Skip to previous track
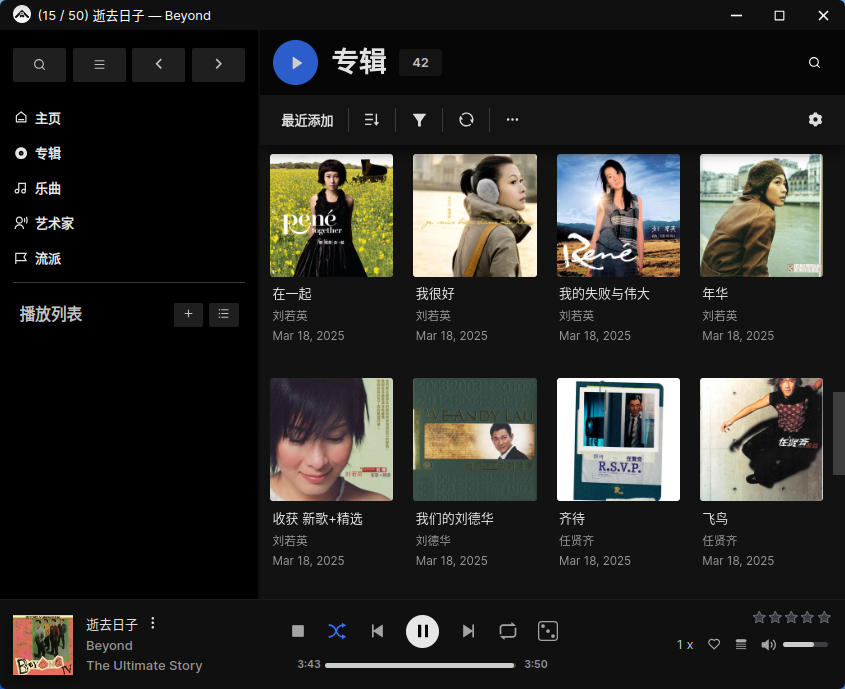 (377, 631)
